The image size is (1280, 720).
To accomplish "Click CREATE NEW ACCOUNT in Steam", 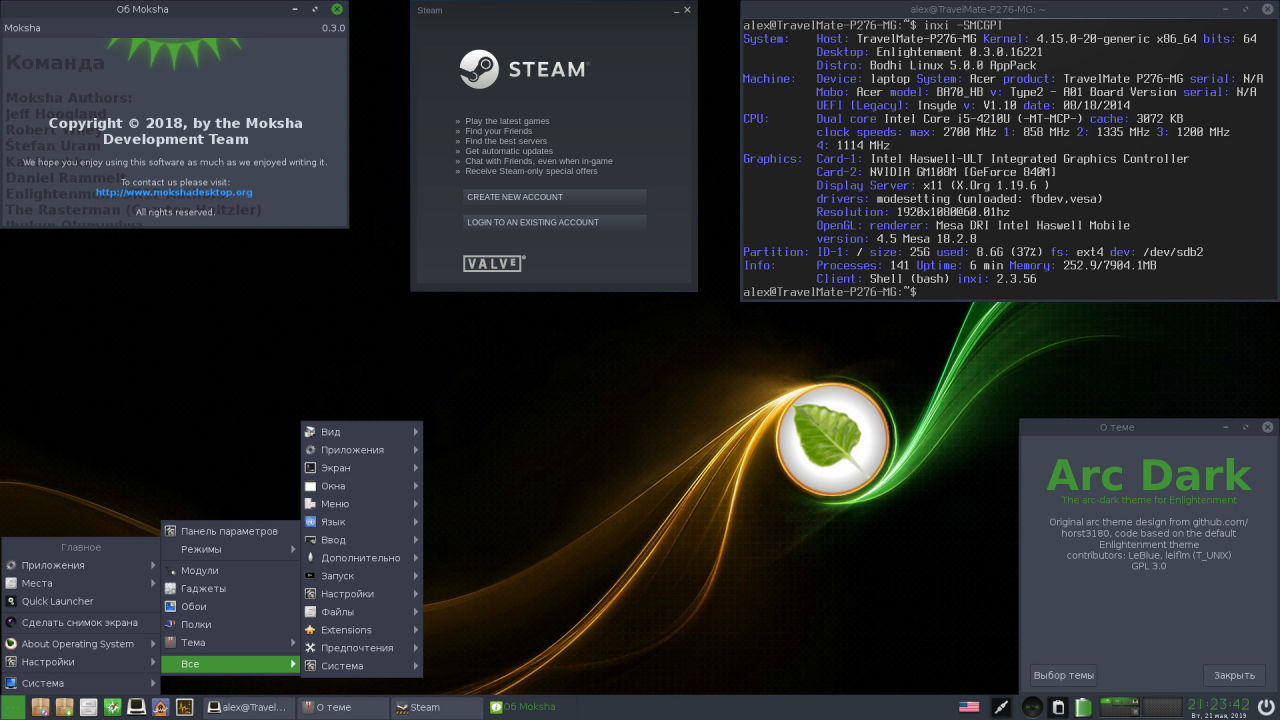I will click(555, 197).
